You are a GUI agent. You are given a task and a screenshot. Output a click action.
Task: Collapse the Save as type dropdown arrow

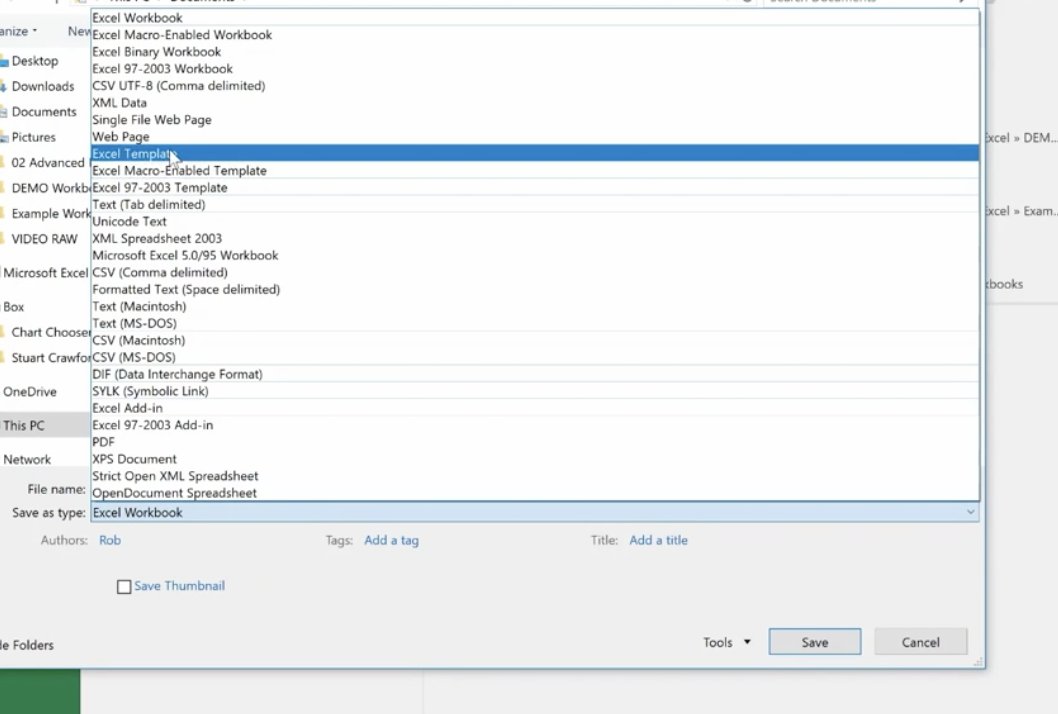click(x=970, y=512)
